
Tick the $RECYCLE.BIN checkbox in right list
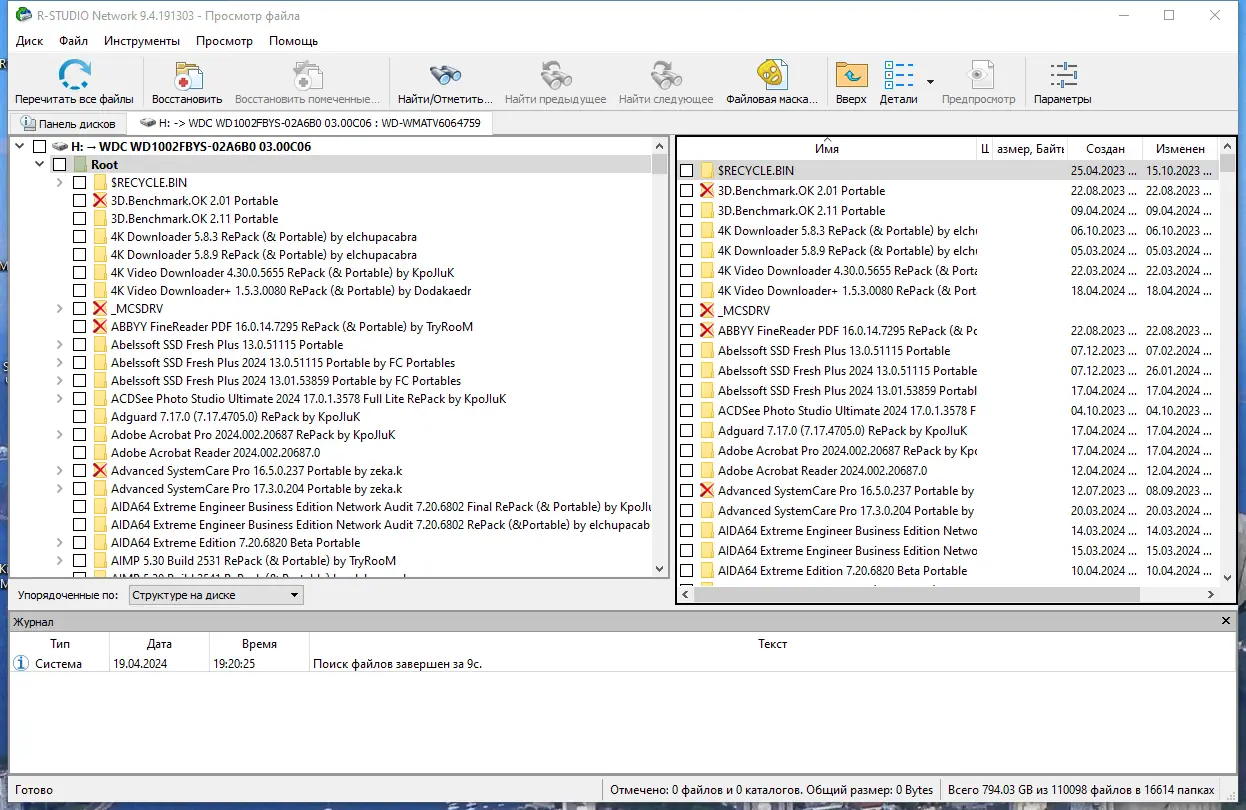pyautogui.click(x=686, y=171)
